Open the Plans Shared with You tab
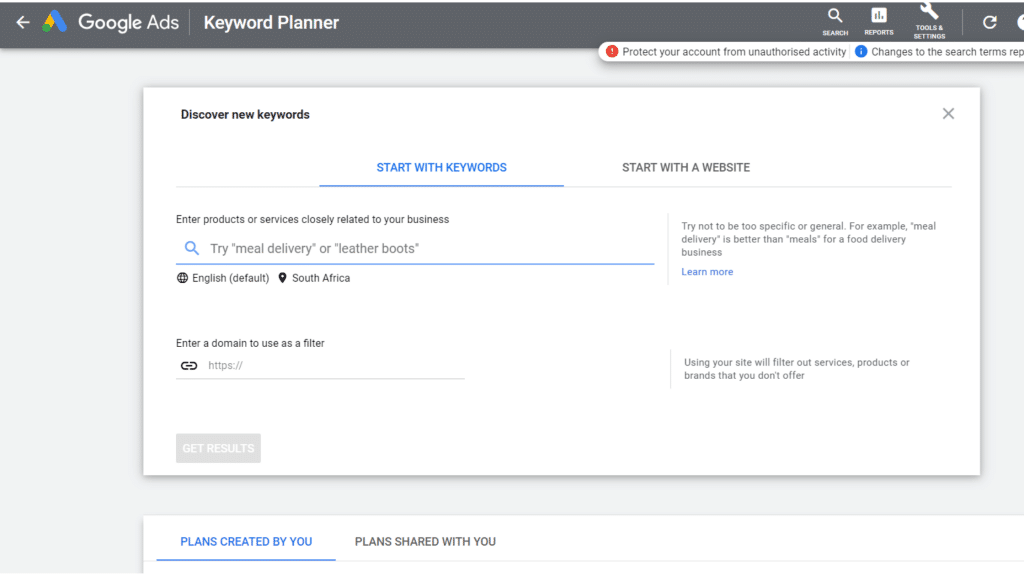The height and width of the screenshot is (576, 1024). [425, 541]
